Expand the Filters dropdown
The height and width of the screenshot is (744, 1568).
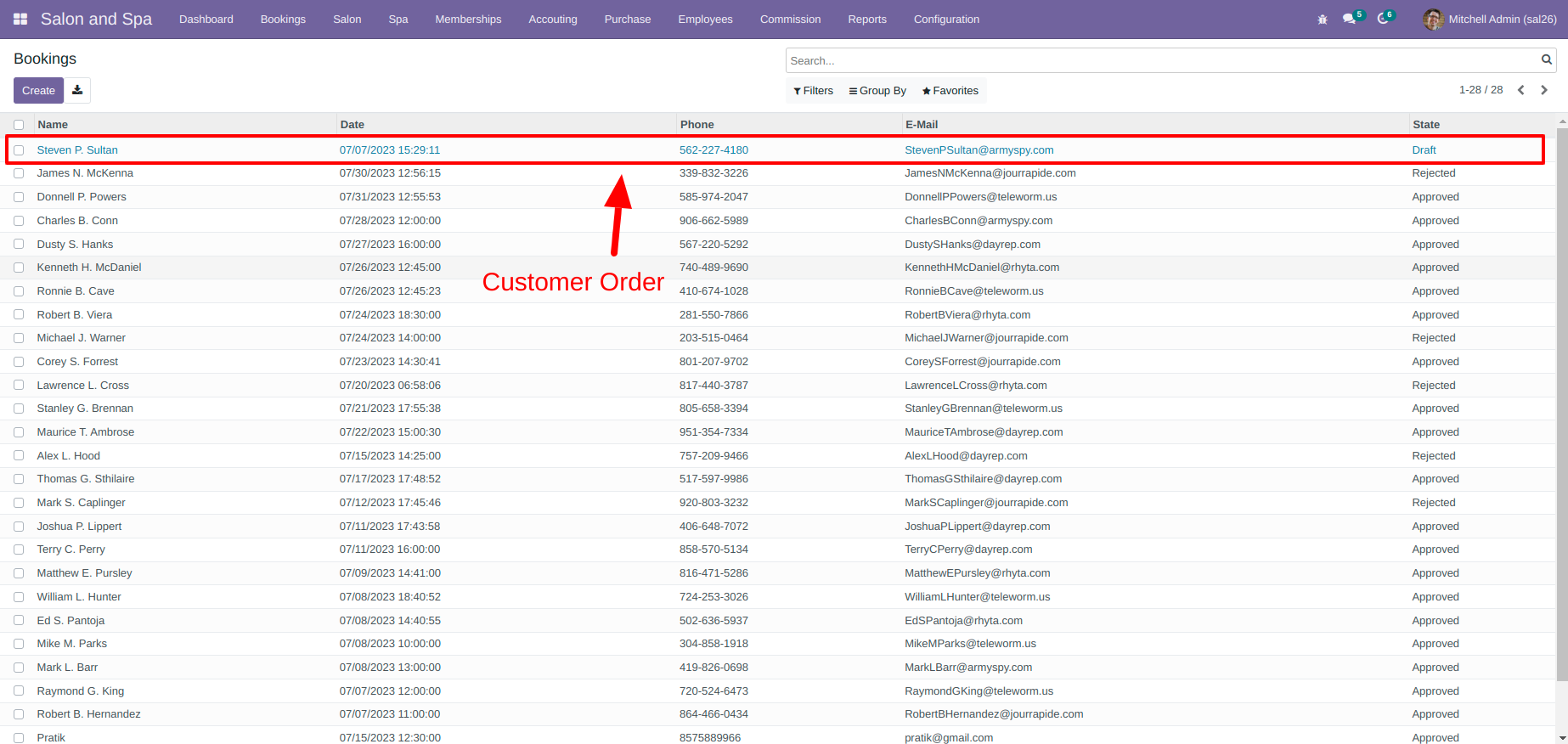[813, 91]
